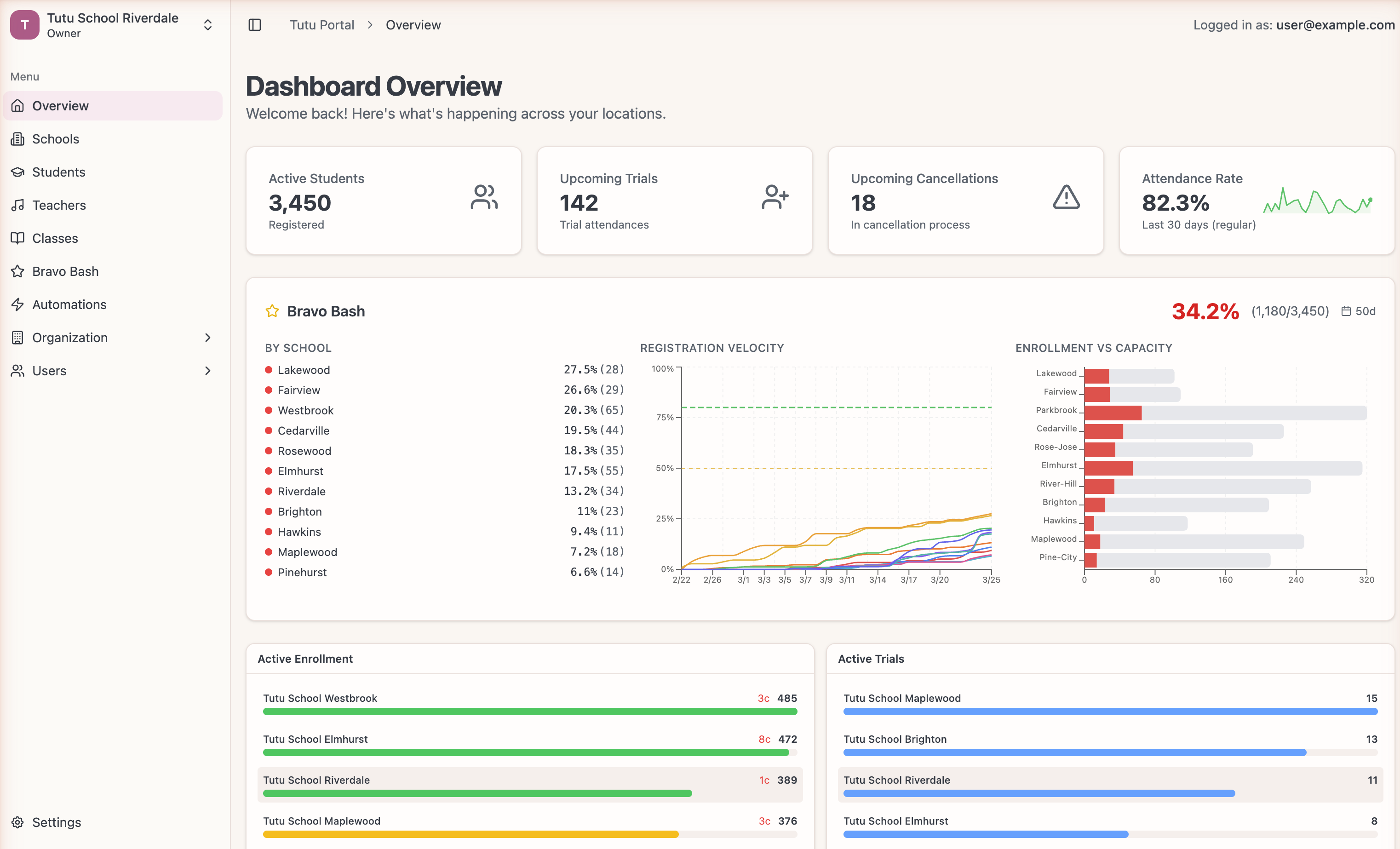This screenshot has height=849, width=1400.
Task: Click the Riverdale legend dot in By School list
Action: point(269,491)
